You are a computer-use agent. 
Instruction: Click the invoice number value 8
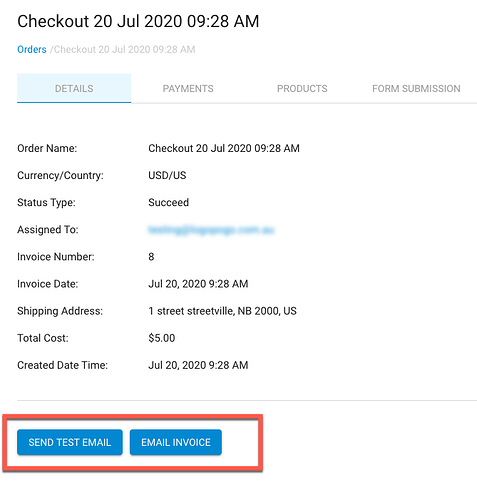click(151, 257)
